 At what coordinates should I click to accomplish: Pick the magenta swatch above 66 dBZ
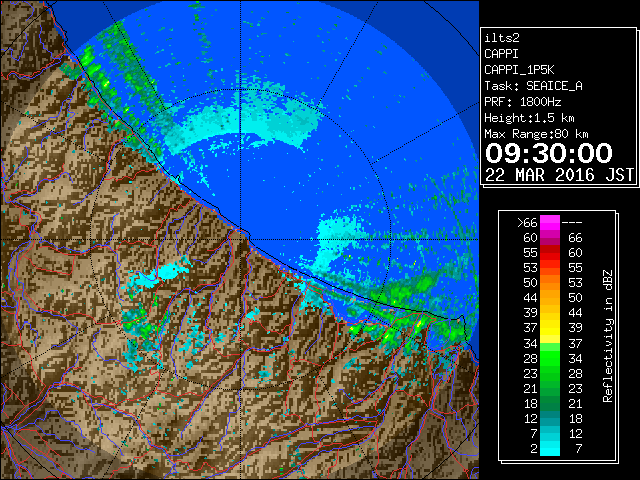tap(550, 223)
